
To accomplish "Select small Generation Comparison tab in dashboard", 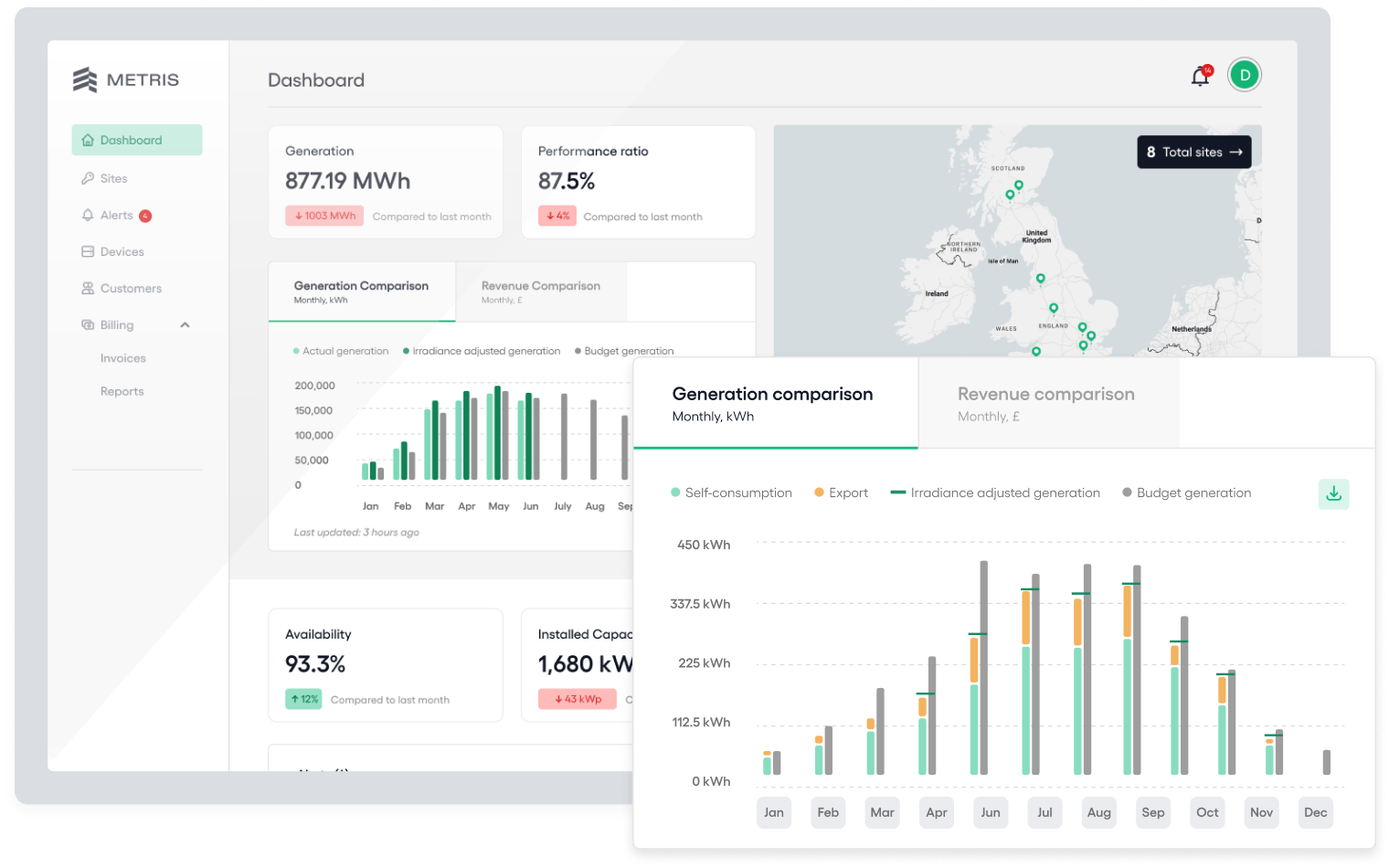I will 362,291.
